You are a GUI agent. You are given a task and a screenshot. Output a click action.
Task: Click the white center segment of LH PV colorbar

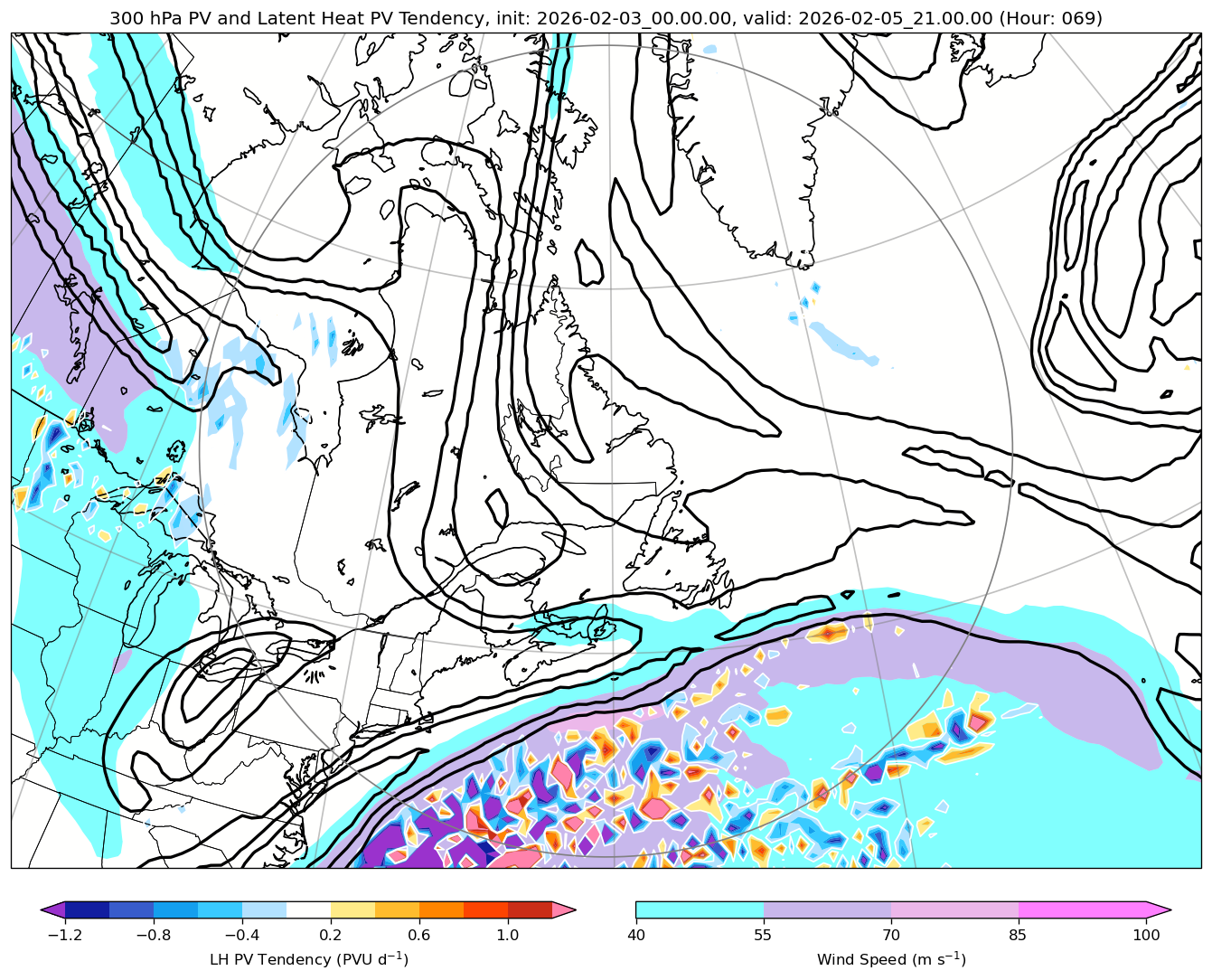308,909
